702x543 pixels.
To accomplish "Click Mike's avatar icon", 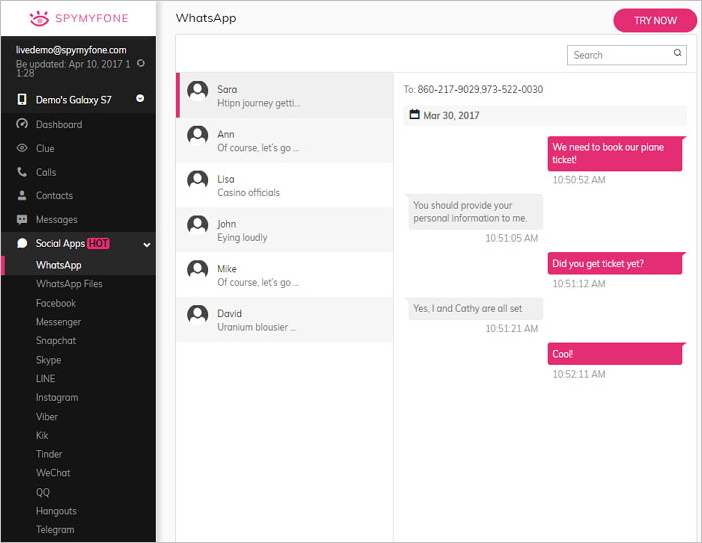I will [197, 270].
